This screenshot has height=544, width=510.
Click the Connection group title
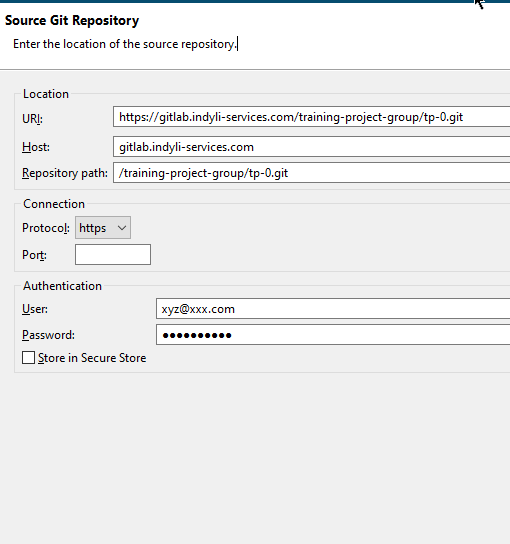point(54,204)
